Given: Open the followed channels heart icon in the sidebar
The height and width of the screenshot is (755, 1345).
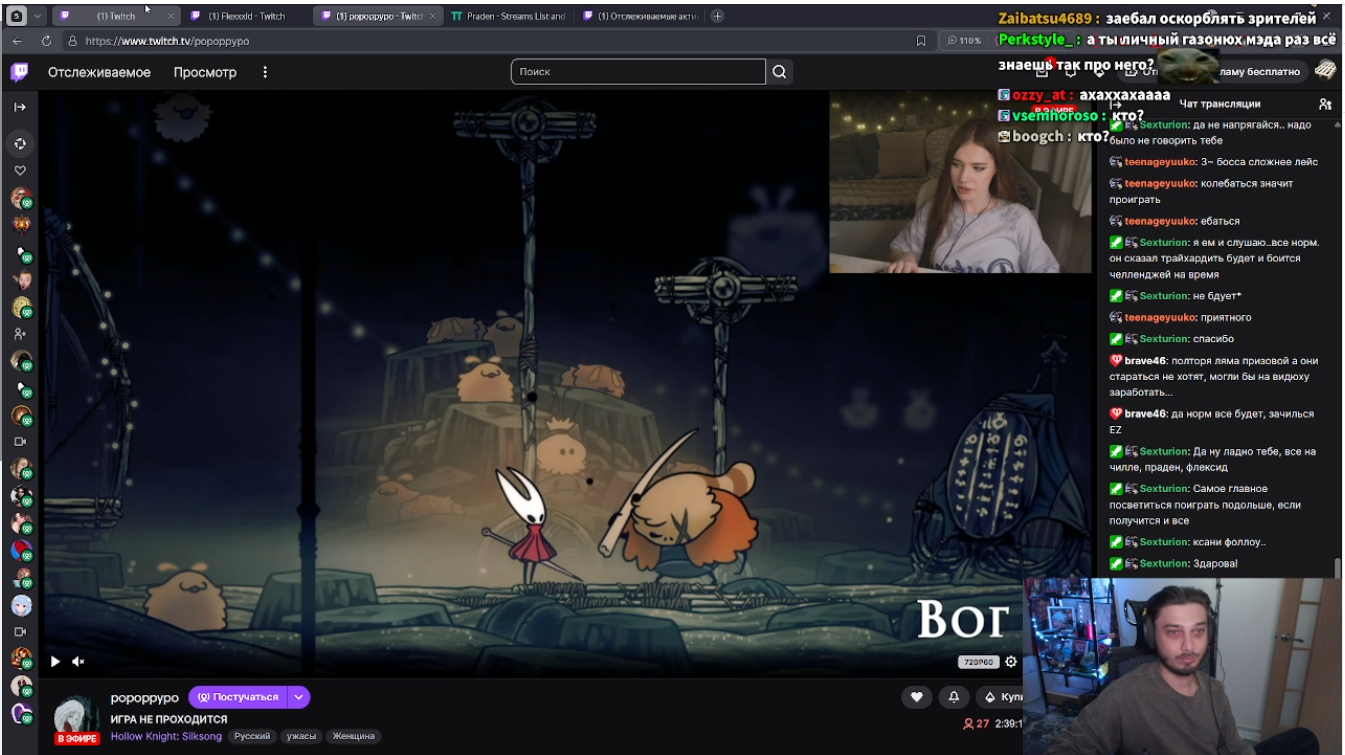Looking at the screenshot, I should (x=20, y=170).
